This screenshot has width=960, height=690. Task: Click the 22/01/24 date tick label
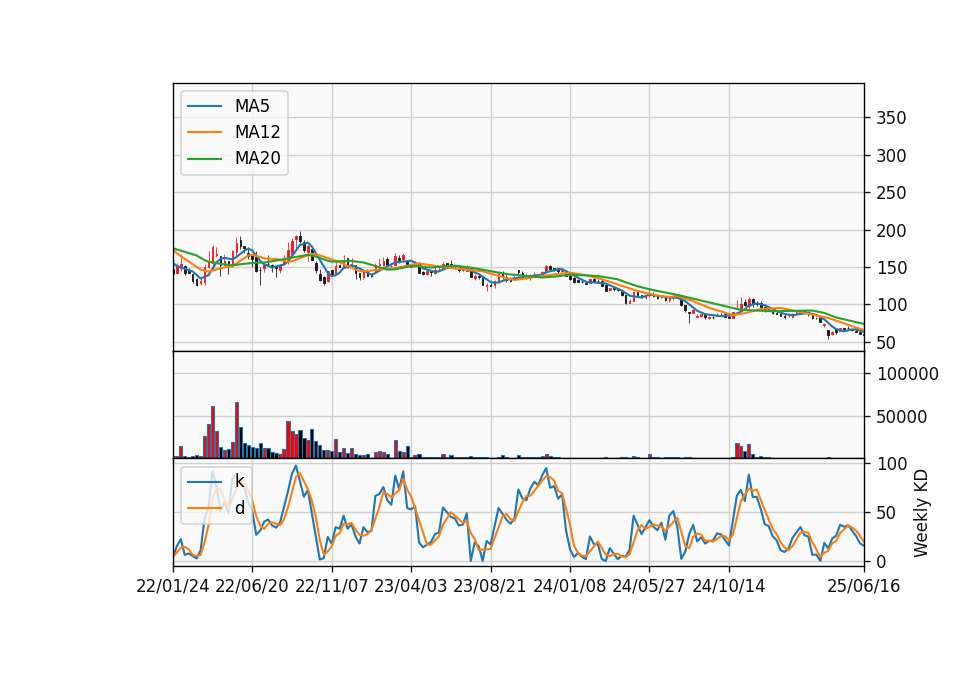click(x=173, y=586)
